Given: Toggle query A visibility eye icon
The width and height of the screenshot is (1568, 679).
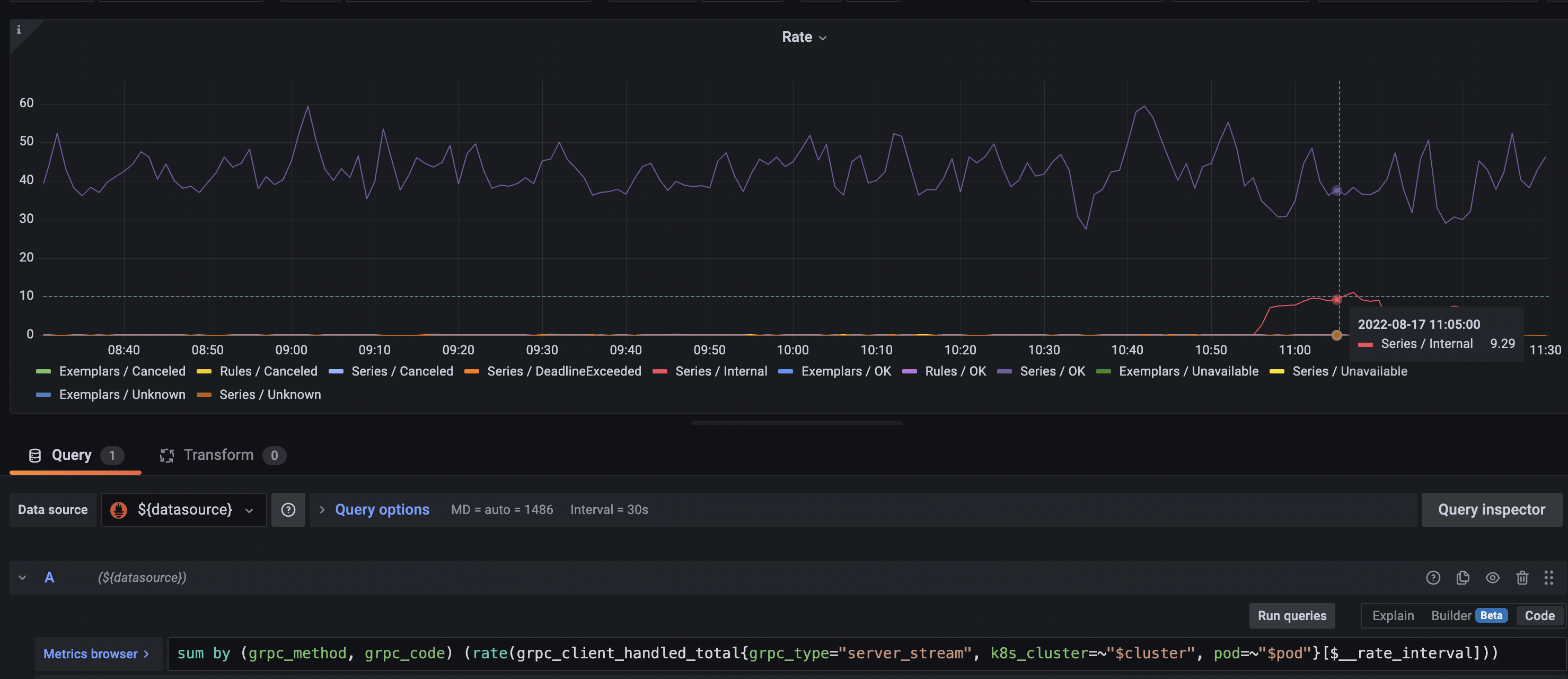Looking at the screenshot, I should (1492, 578).
